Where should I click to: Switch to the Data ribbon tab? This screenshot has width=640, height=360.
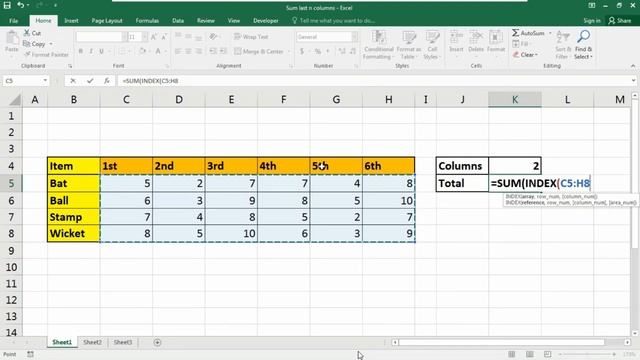[x=178, y=20]
